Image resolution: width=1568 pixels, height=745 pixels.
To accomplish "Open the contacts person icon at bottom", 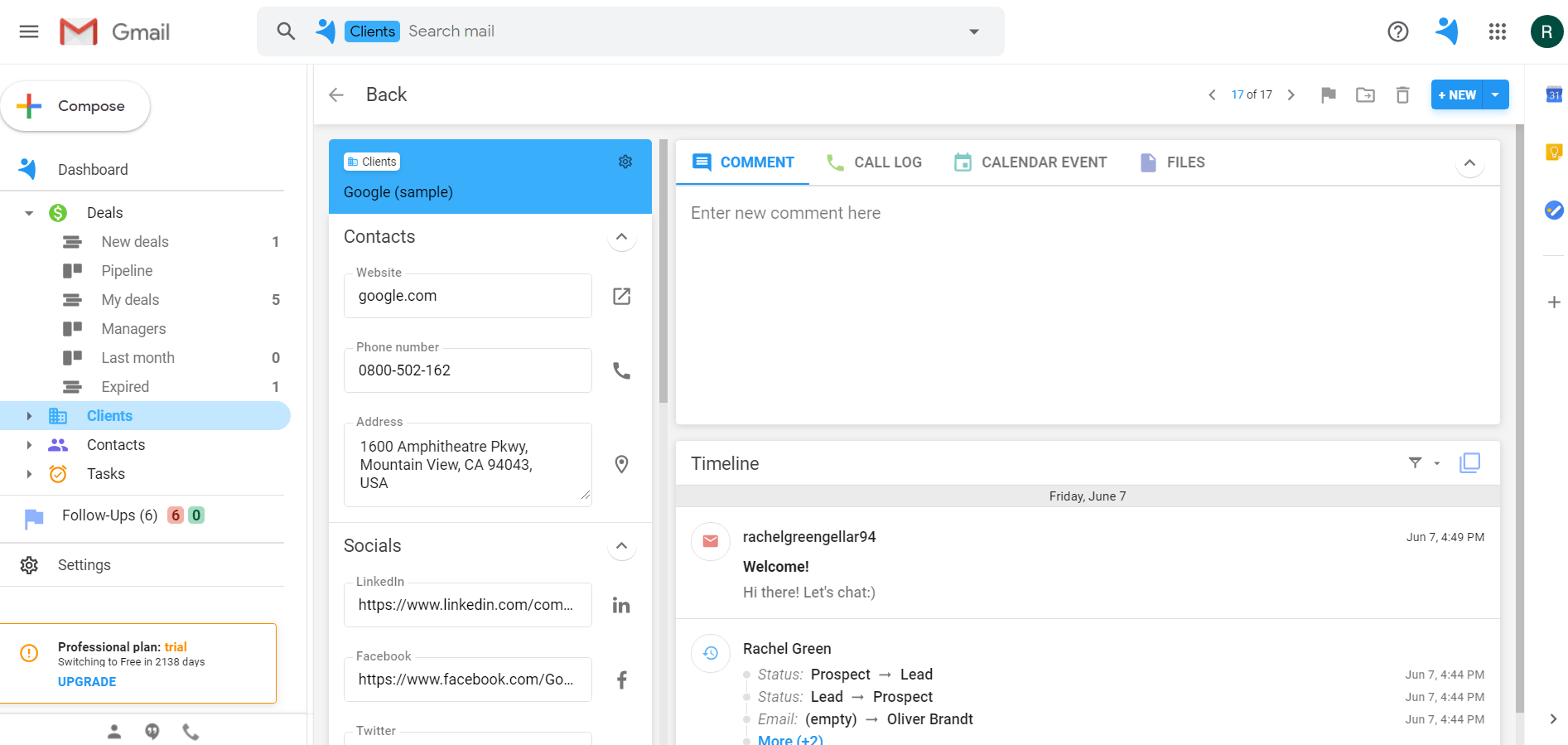I will 114,732.
